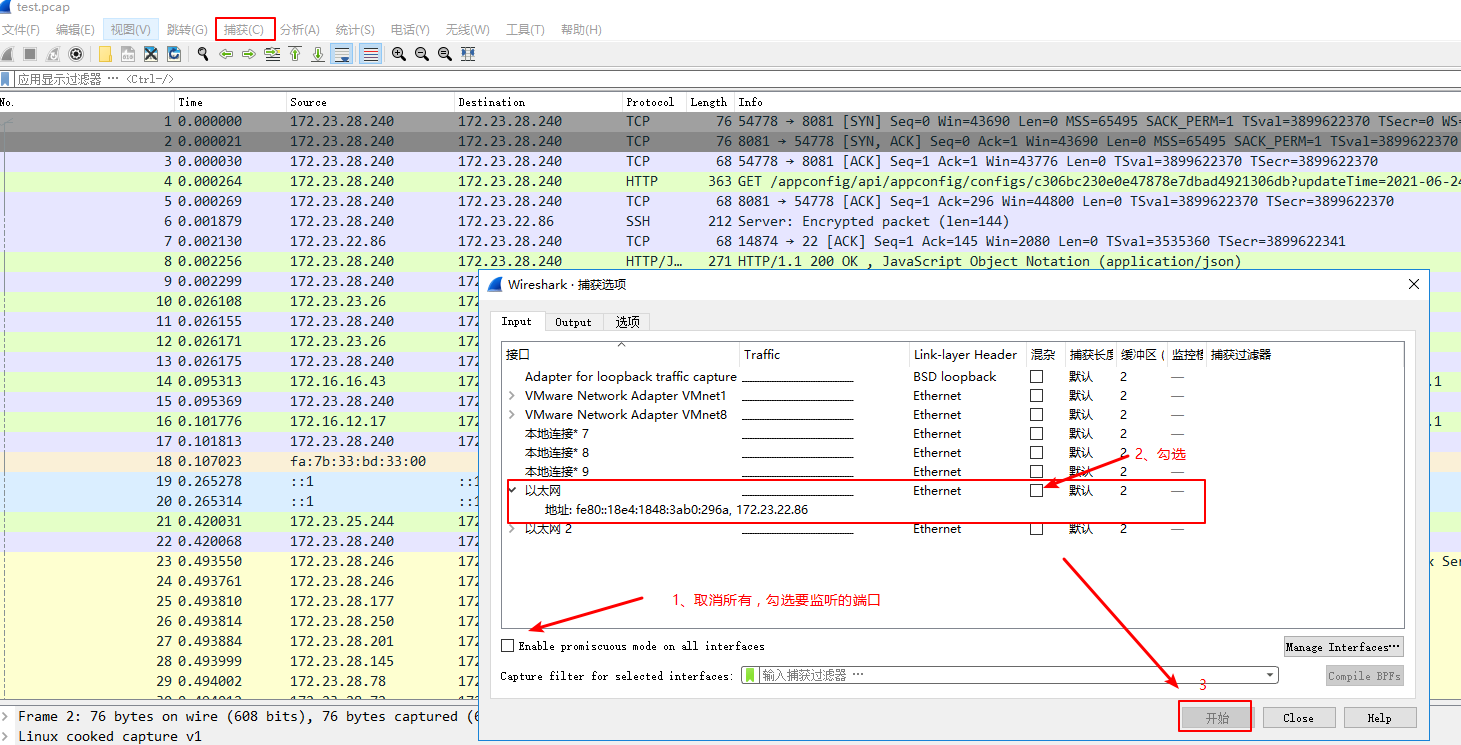Toggle promiscuous checkbox for 本地连接* 7

coord(1036,433)
